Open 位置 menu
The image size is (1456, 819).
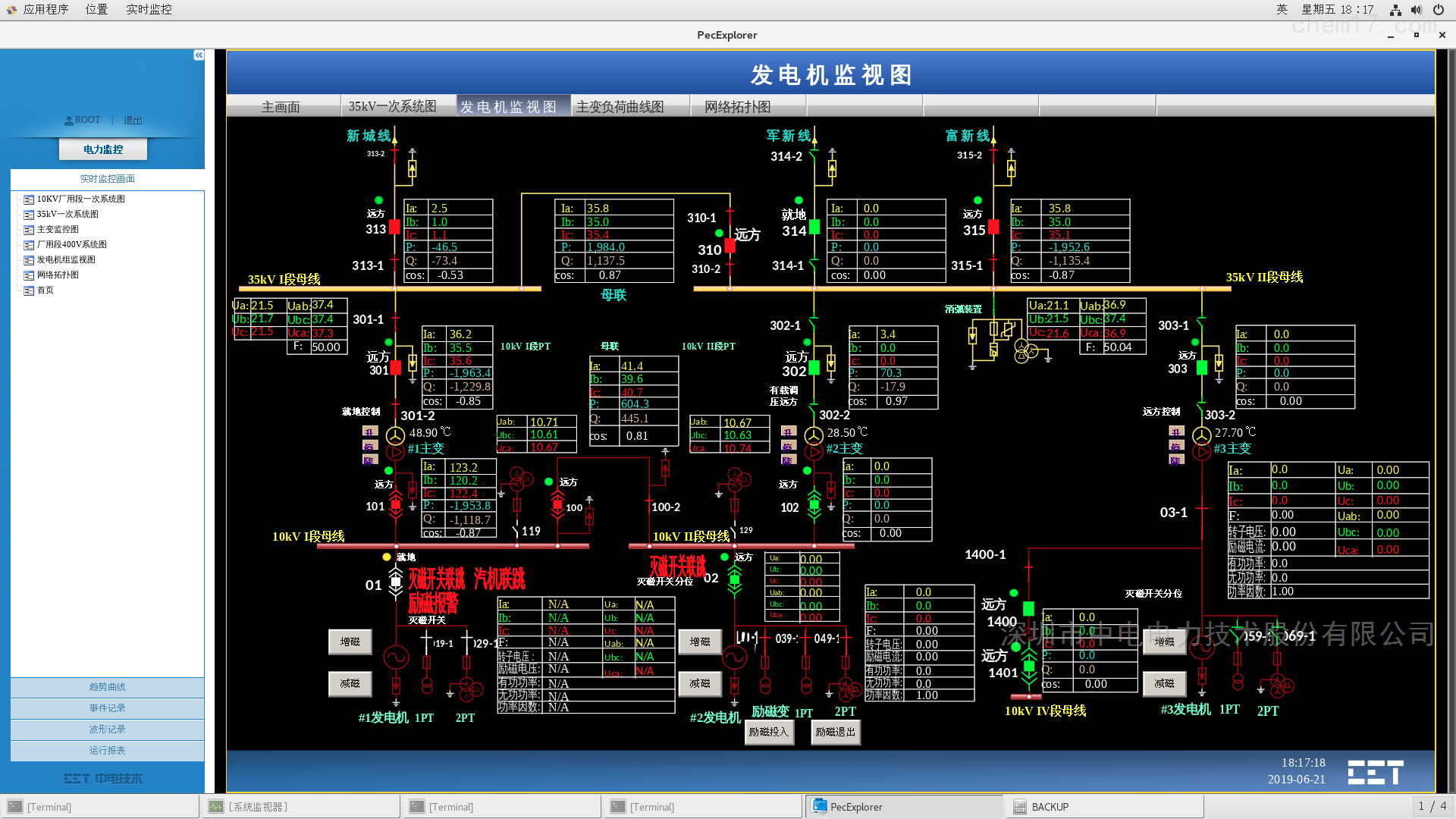tap(96, 10)
